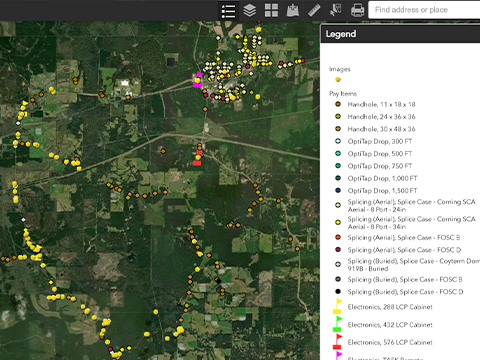
Task: Click Electronics, 288 LCP Cabinet legend label
Action: coord(390,307)
